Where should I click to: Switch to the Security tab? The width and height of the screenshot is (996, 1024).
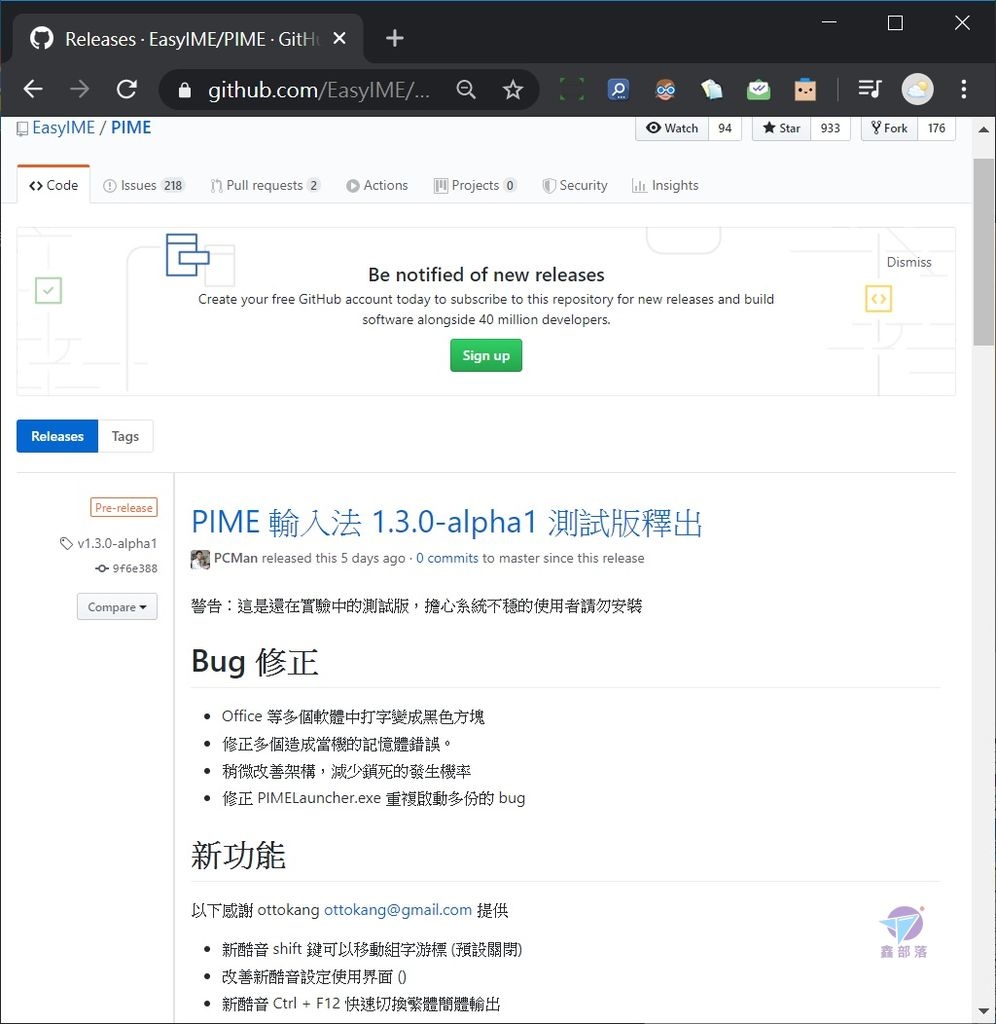pos(575,185)
